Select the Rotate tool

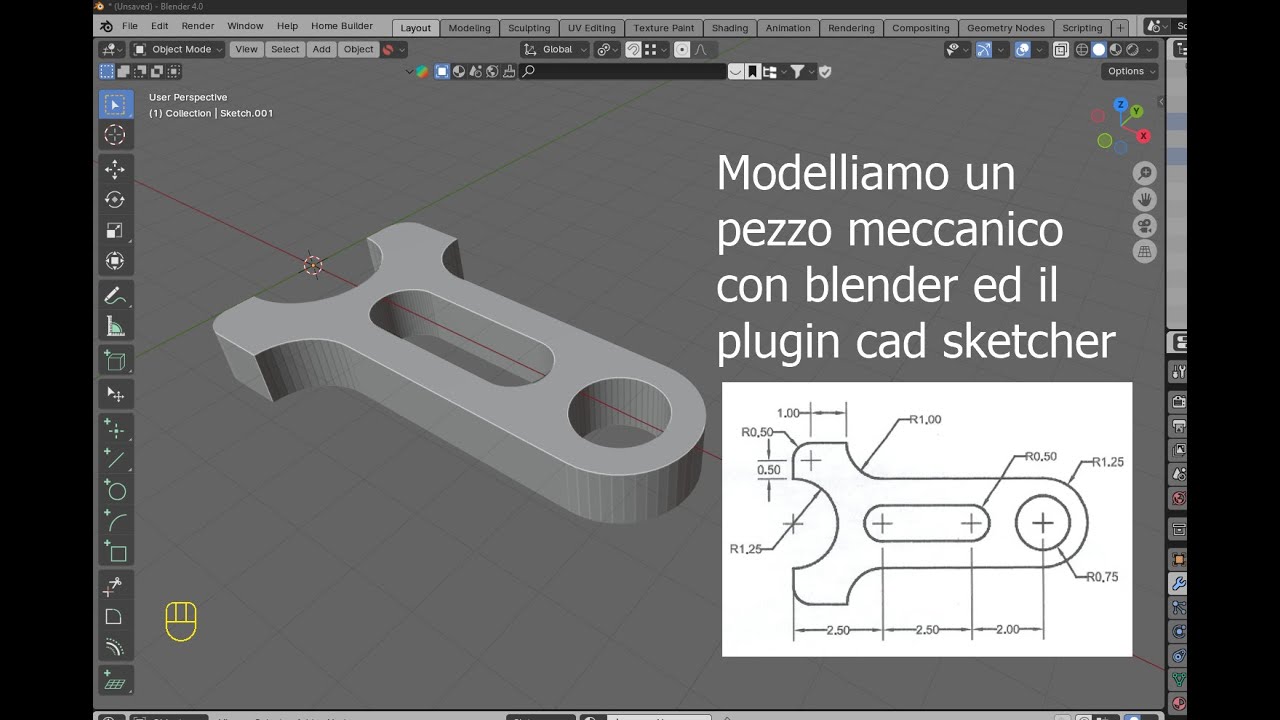[115, 200]
